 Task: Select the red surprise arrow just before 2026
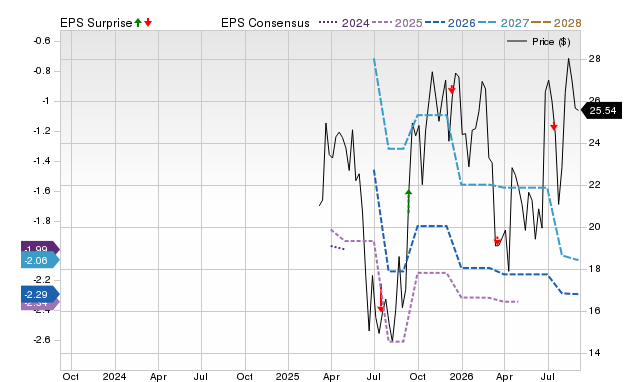[451, 89]
